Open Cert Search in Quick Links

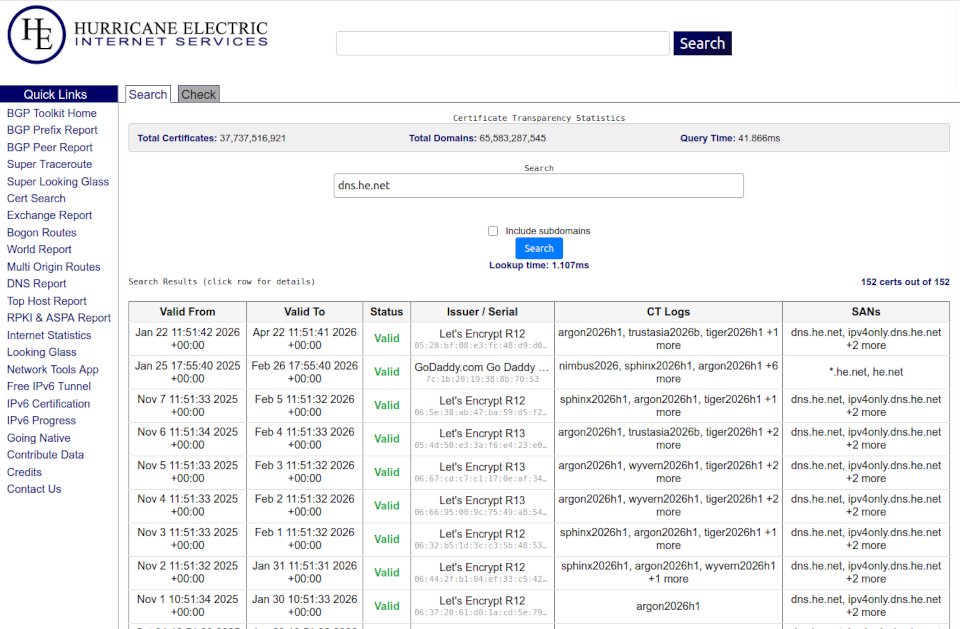pos(36,198)
